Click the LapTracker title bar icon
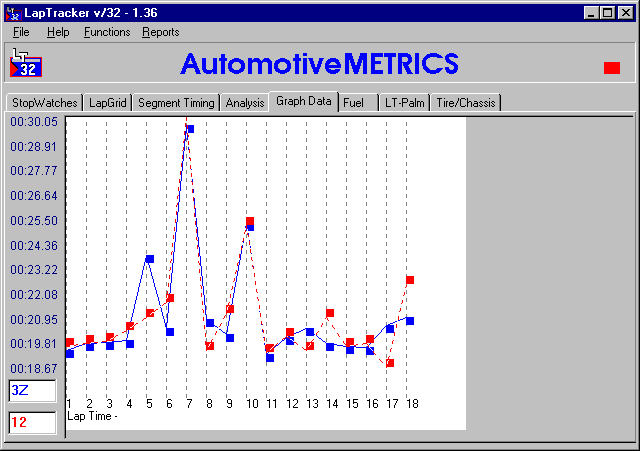The image size is (640, 451). pos(13,13)
